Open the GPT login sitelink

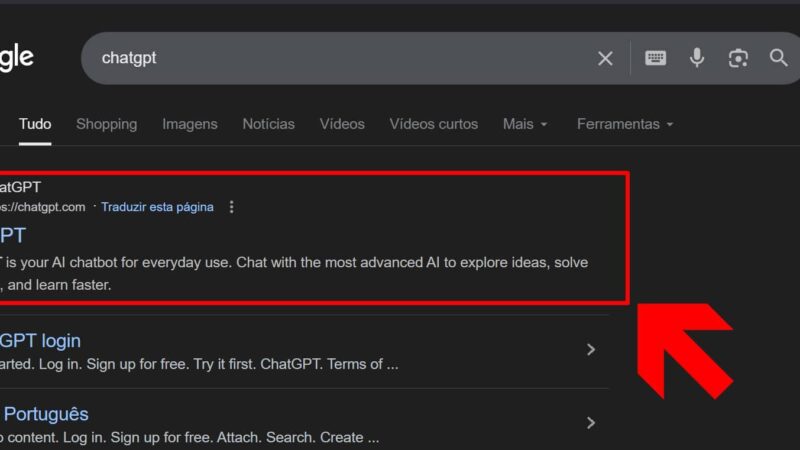point(40,341)
